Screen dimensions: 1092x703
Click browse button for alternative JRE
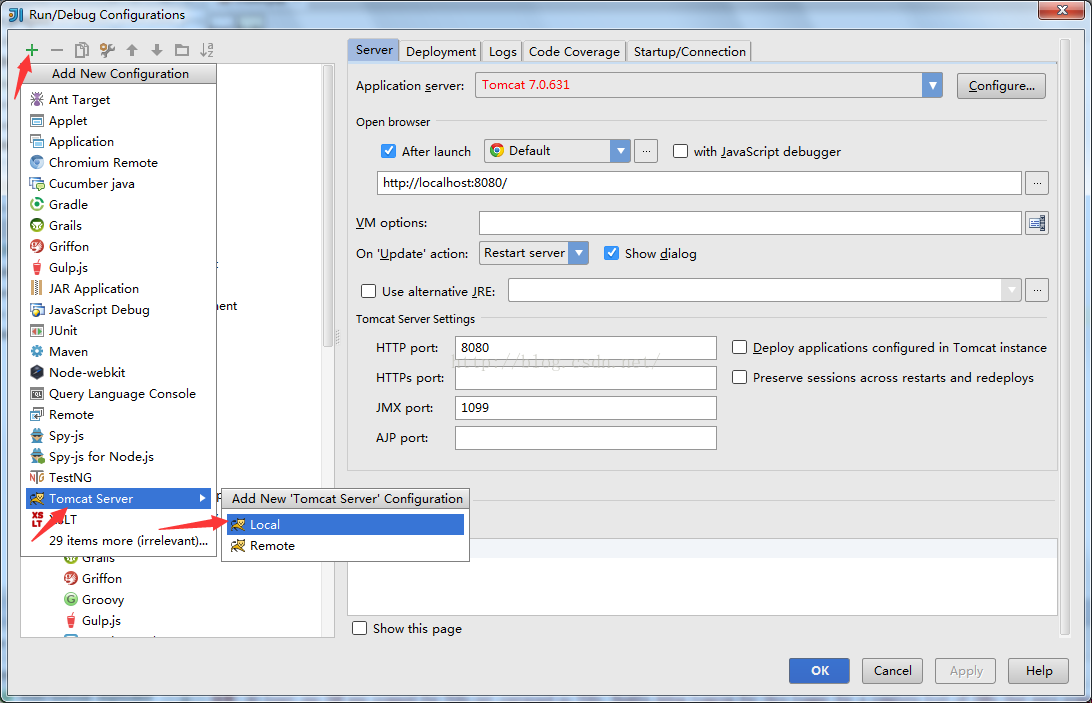[1037, 290]
